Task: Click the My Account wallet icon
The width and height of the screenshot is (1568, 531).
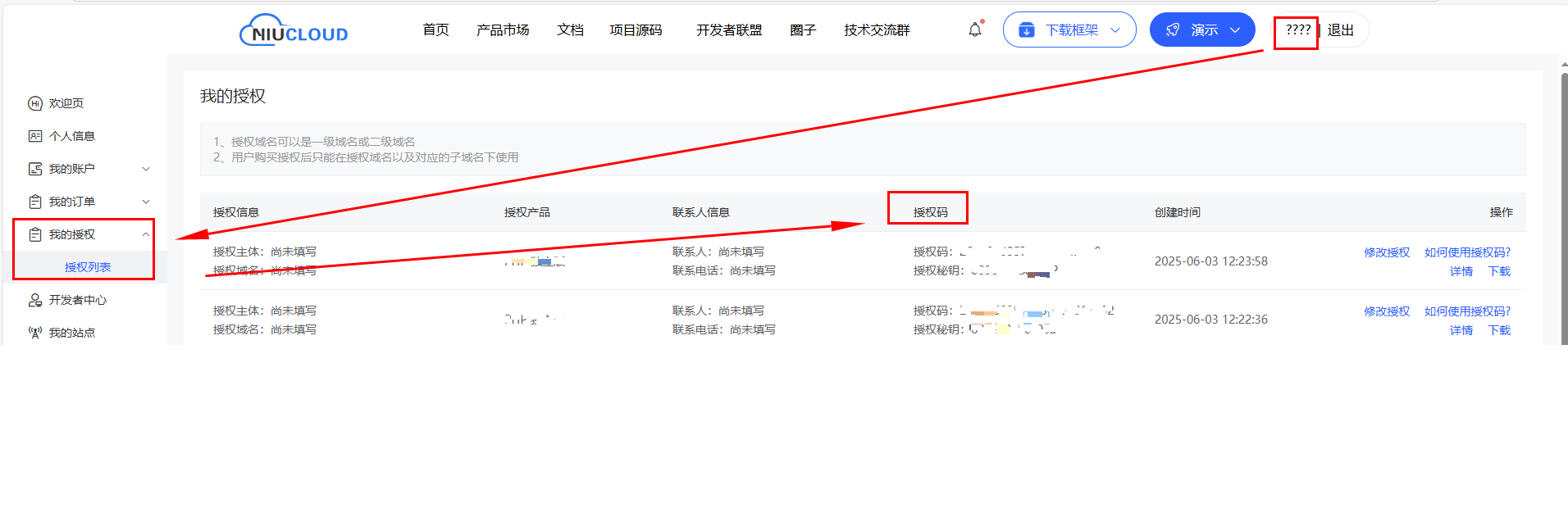Action: [x=35, y=169]
